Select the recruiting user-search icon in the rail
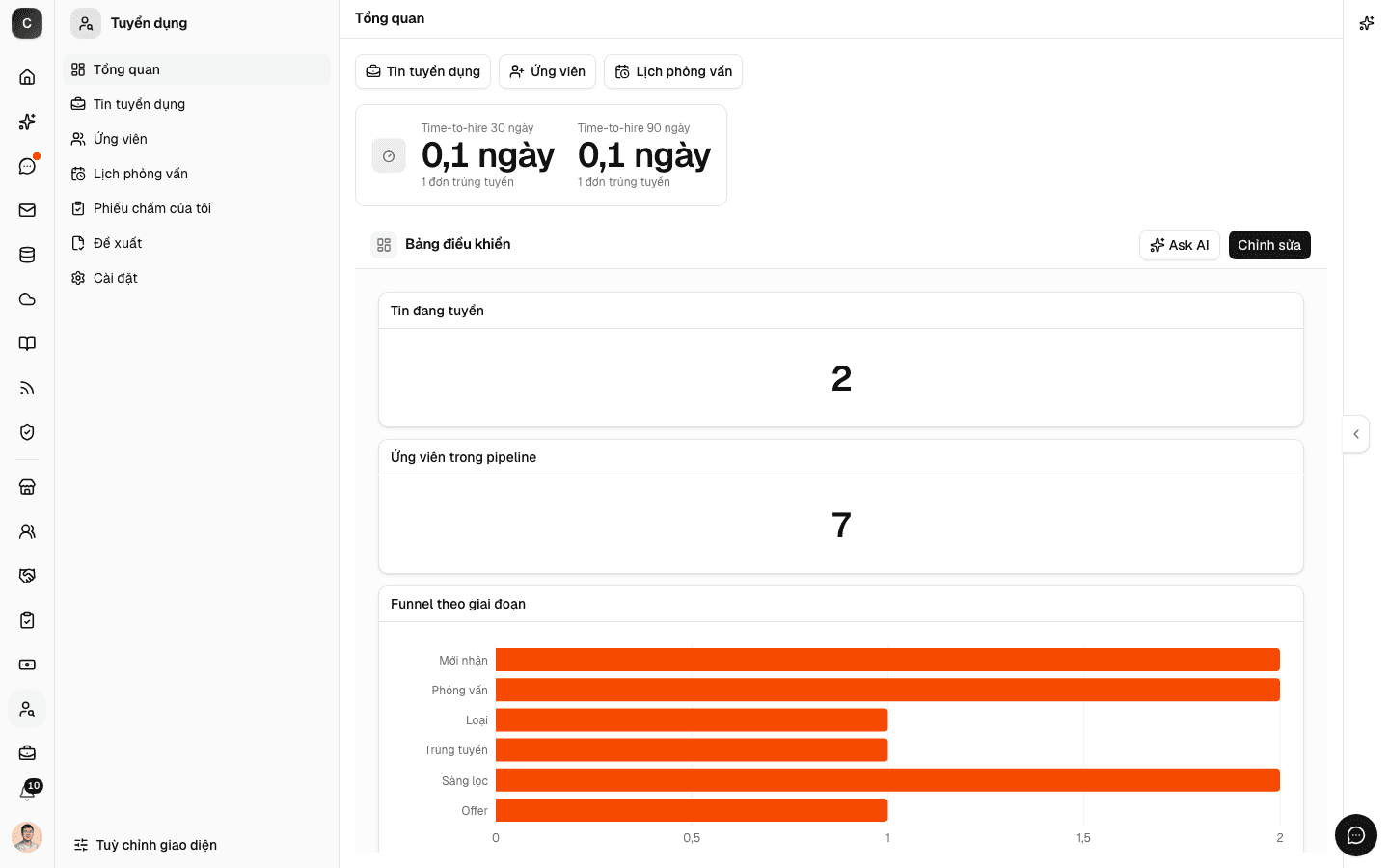This screenshot has height=868, width=1389. pyautogui.click(x=27, y=709)
